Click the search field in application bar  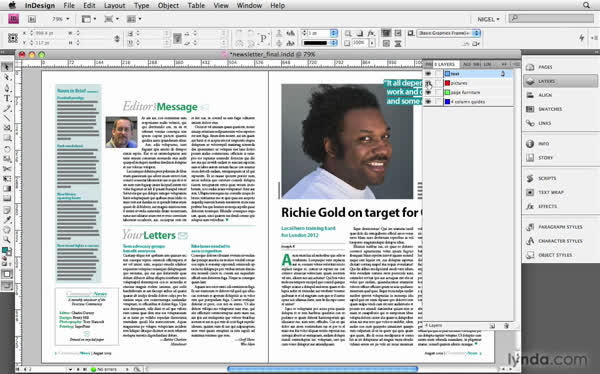click(551, 18)
